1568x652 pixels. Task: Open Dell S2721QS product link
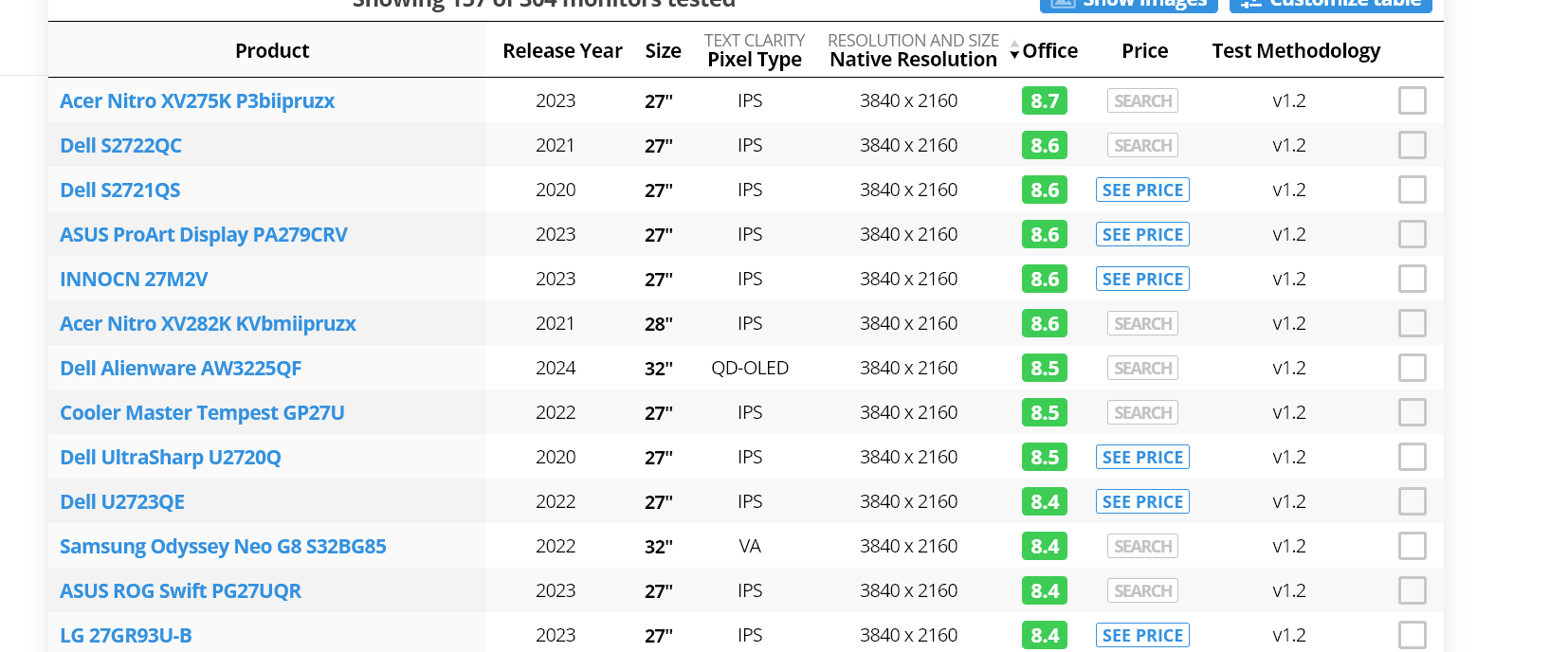point(119,190)
